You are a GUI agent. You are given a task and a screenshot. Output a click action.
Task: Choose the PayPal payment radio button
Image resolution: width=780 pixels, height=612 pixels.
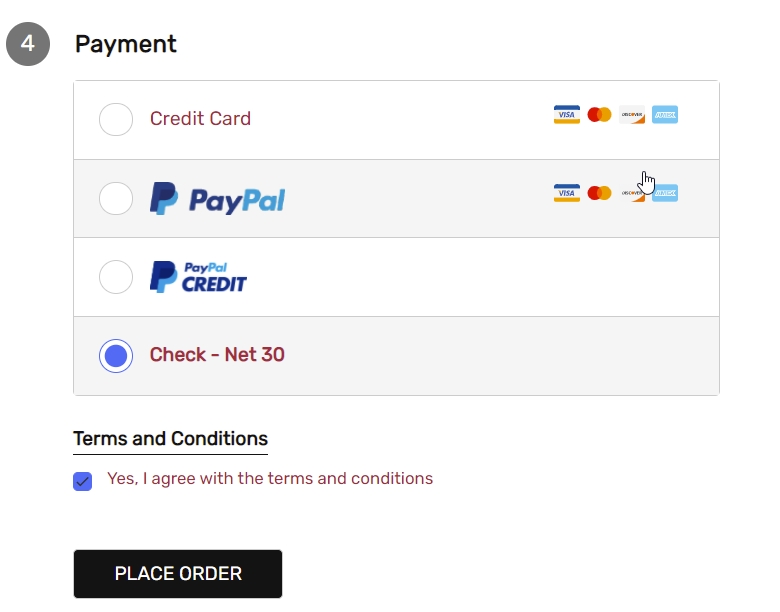[x=116, y=198]
